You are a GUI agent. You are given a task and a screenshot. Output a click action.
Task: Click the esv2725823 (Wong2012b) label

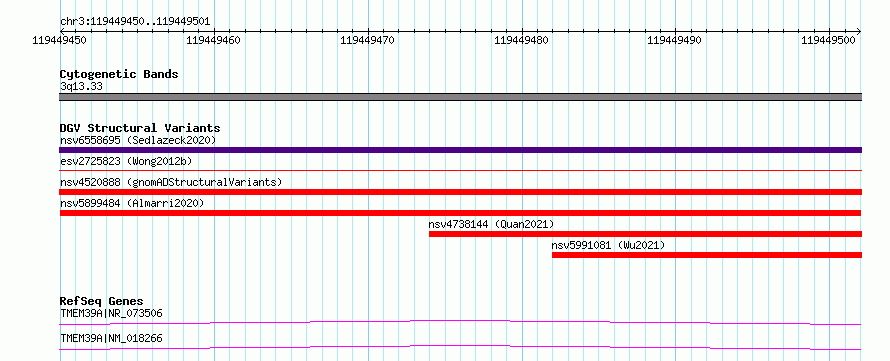[x=126, y=161]
